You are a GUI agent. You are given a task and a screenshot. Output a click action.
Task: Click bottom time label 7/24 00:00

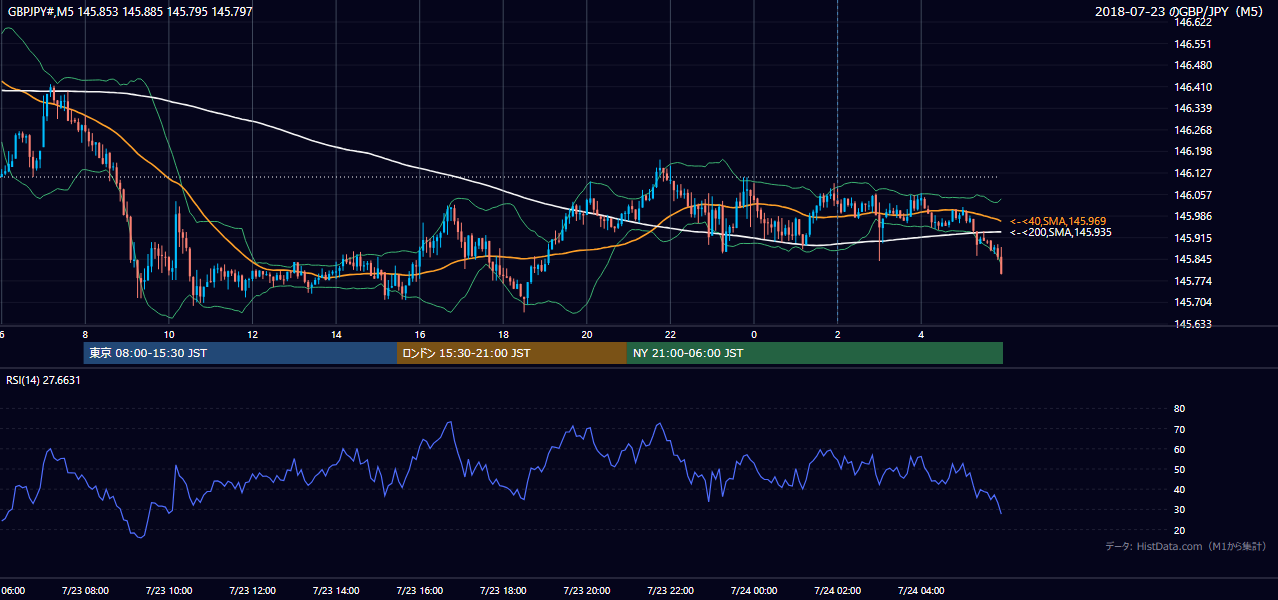[x=753, y=591]
